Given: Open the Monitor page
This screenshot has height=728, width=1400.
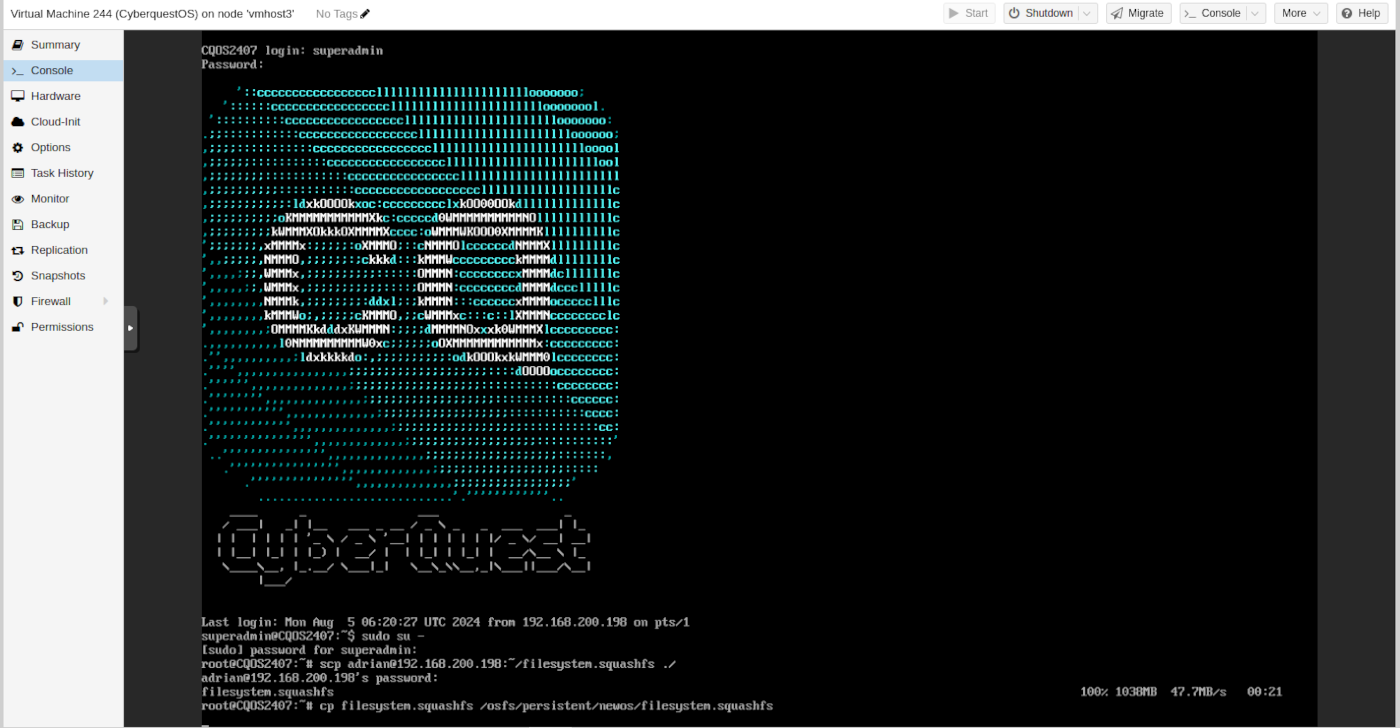Looking at the screenshot, I should pyautogui.click(x=62, y=199).
